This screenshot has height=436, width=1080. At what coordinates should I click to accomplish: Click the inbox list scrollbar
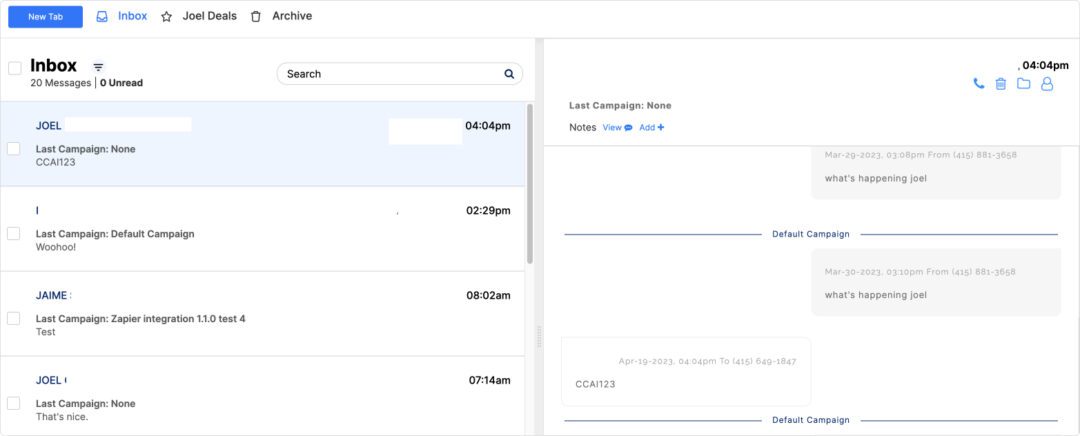click(530, 183)
